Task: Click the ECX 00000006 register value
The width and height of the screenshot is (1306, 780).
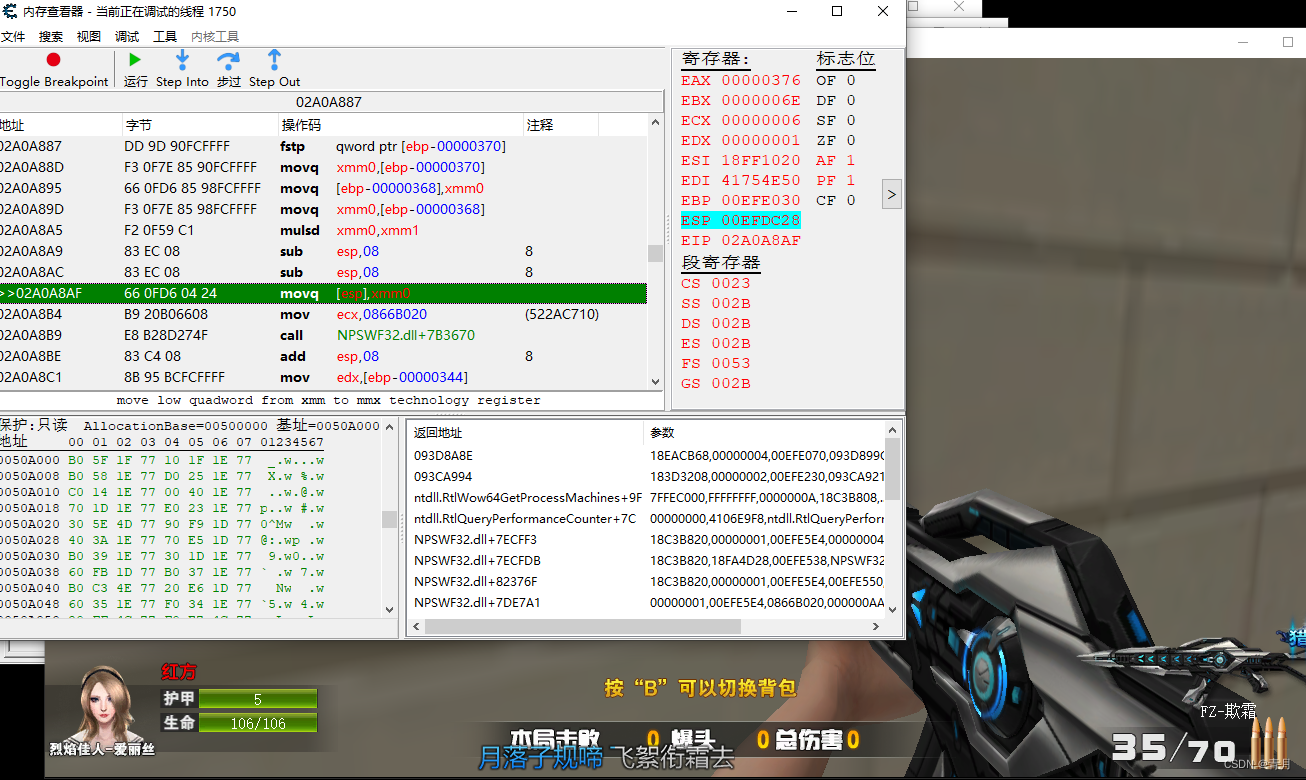Action: pyautogui.click(x=741, y=120)
